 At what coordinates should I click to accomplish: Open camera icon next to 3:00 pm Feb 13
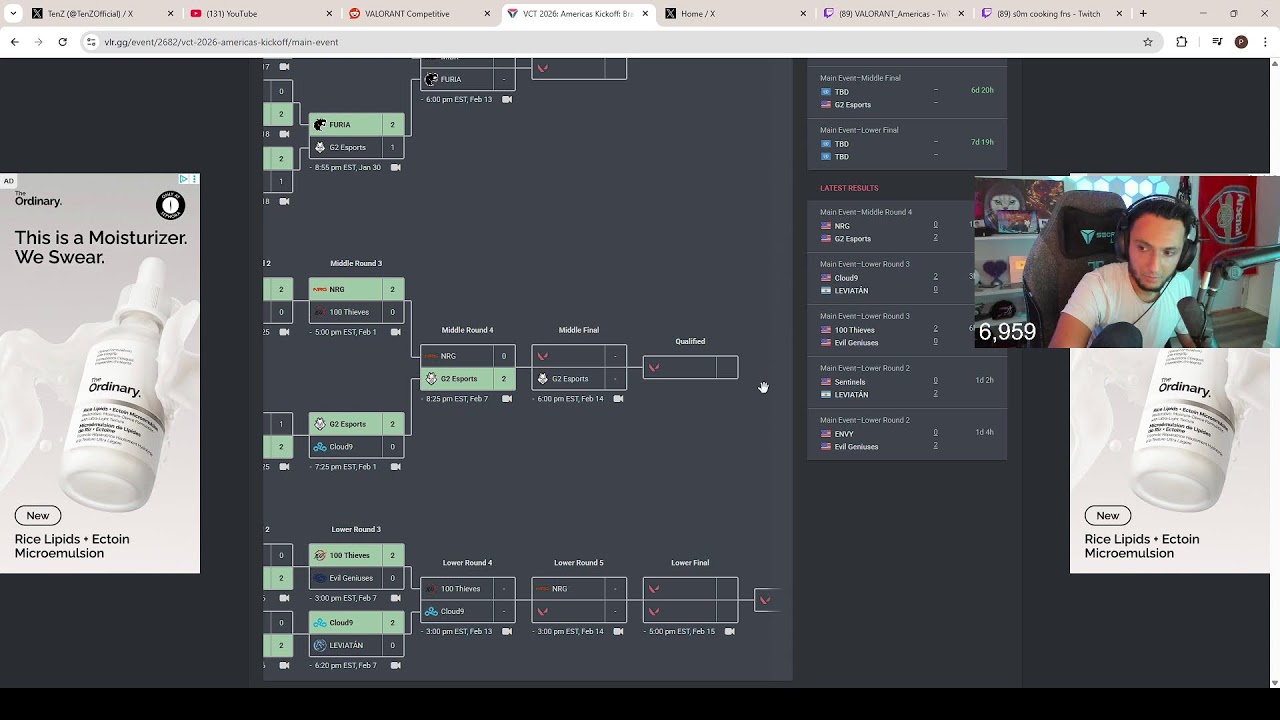(507, 631)
